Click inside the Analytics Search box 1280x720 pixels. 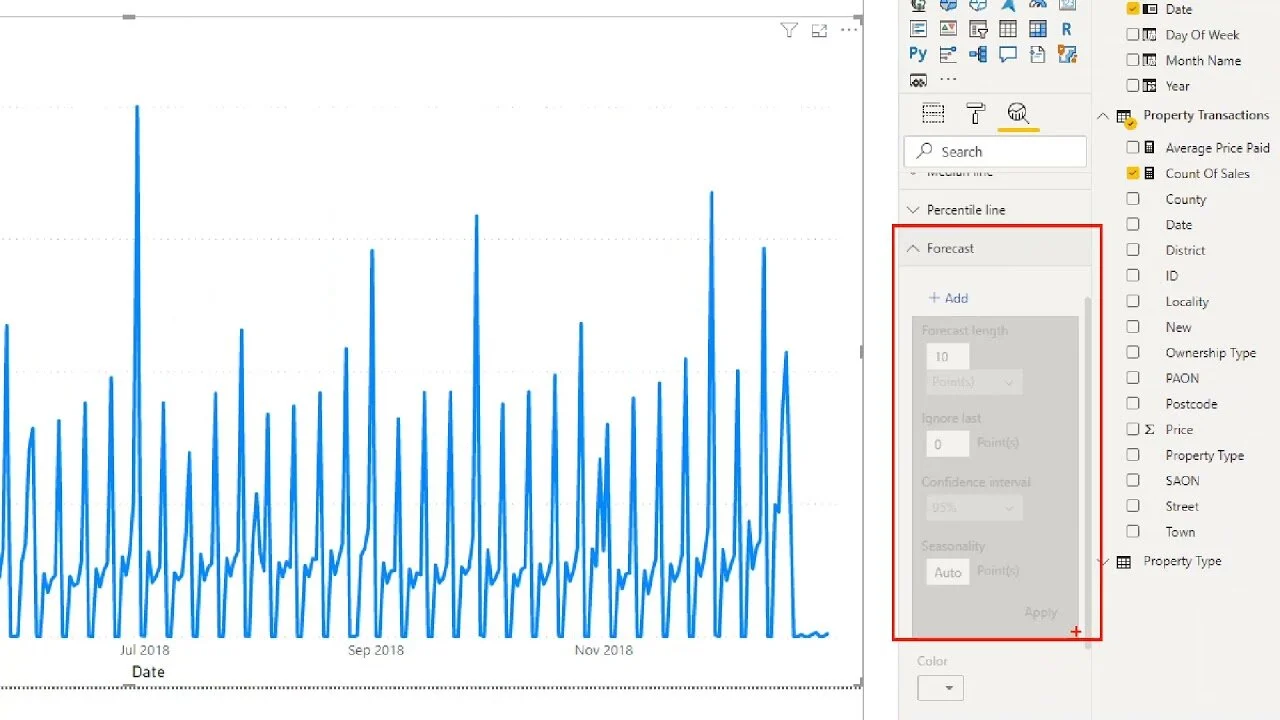pos(995,150)
